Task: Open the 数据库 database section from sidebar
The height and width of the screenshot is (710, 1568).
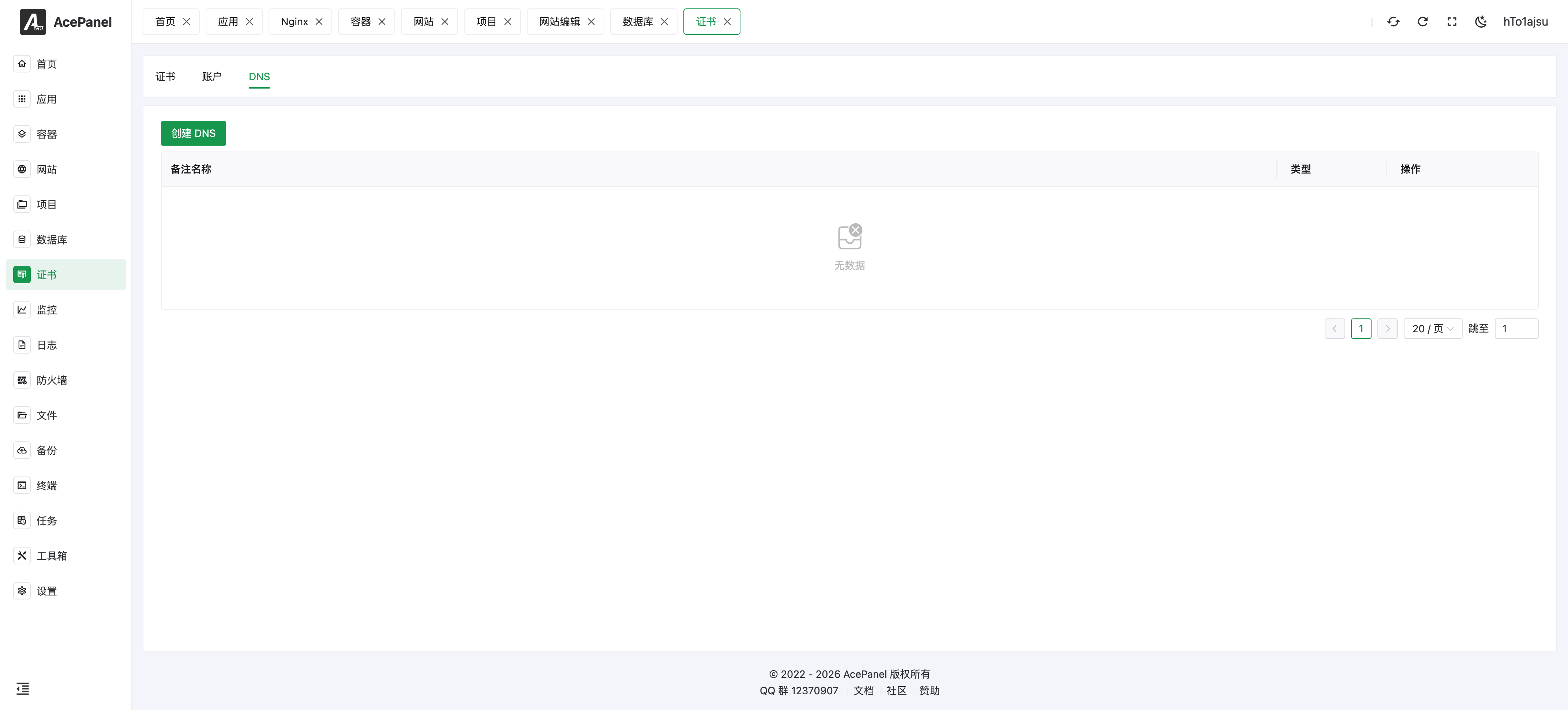Action: 51,239
